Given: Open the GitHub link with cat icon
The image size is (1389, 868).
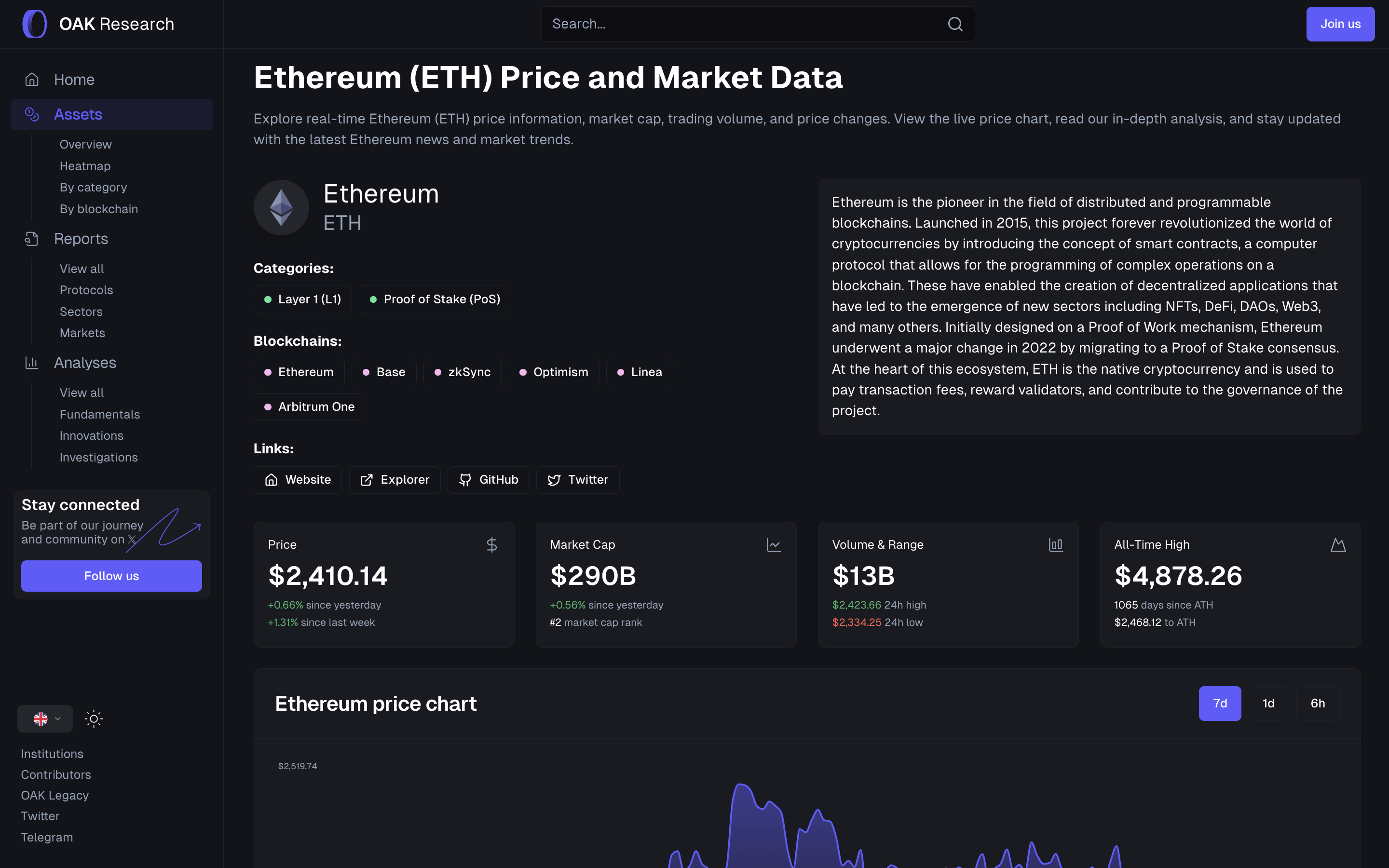Looking at the screenshot, I should pyautogui.click(x=489, y=480).
